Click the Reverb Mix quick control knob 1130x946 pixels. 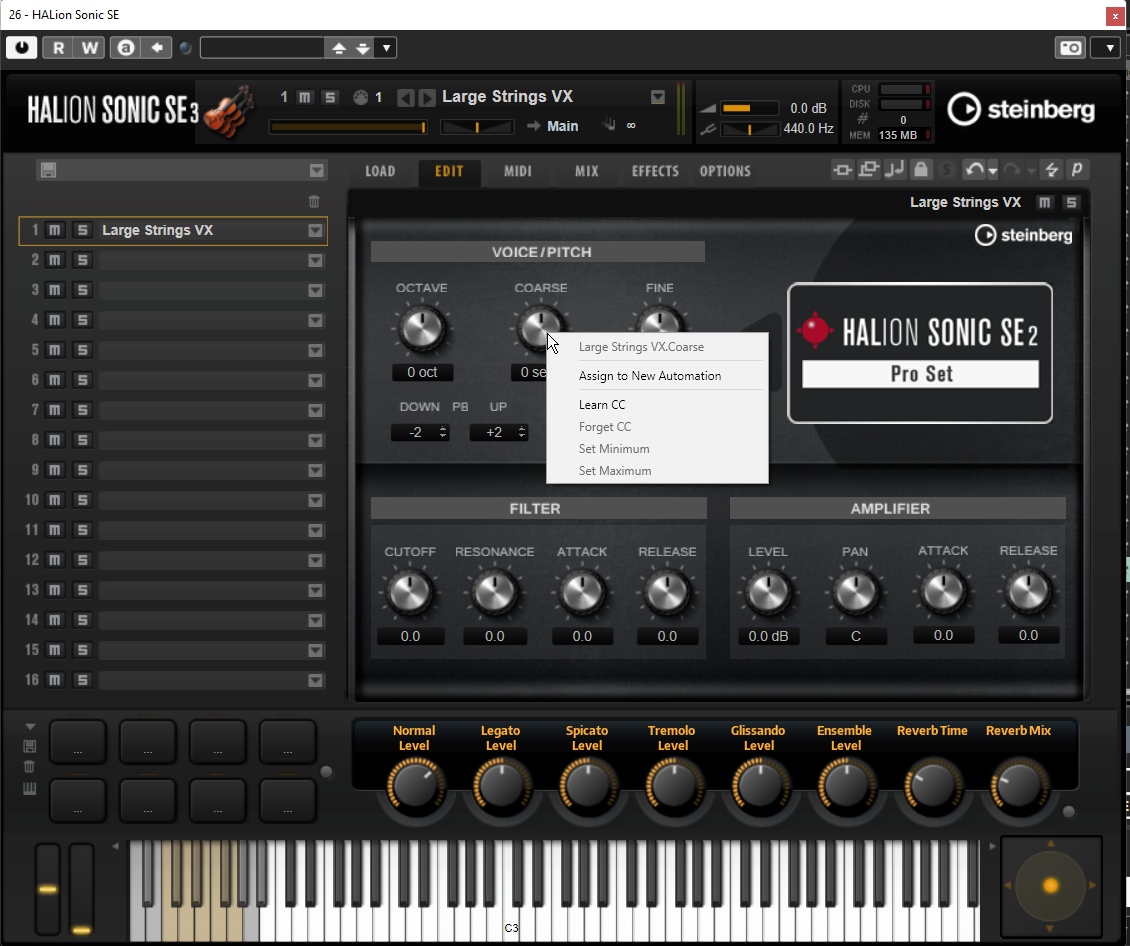coord(1018,784)
